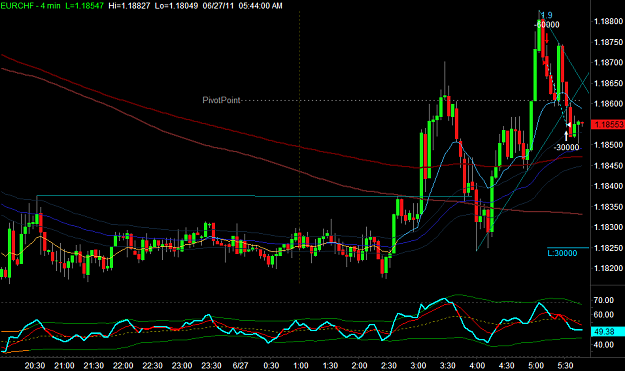
Task: Click the 23:00 time axis label
Action: click(x=182, y=365)
